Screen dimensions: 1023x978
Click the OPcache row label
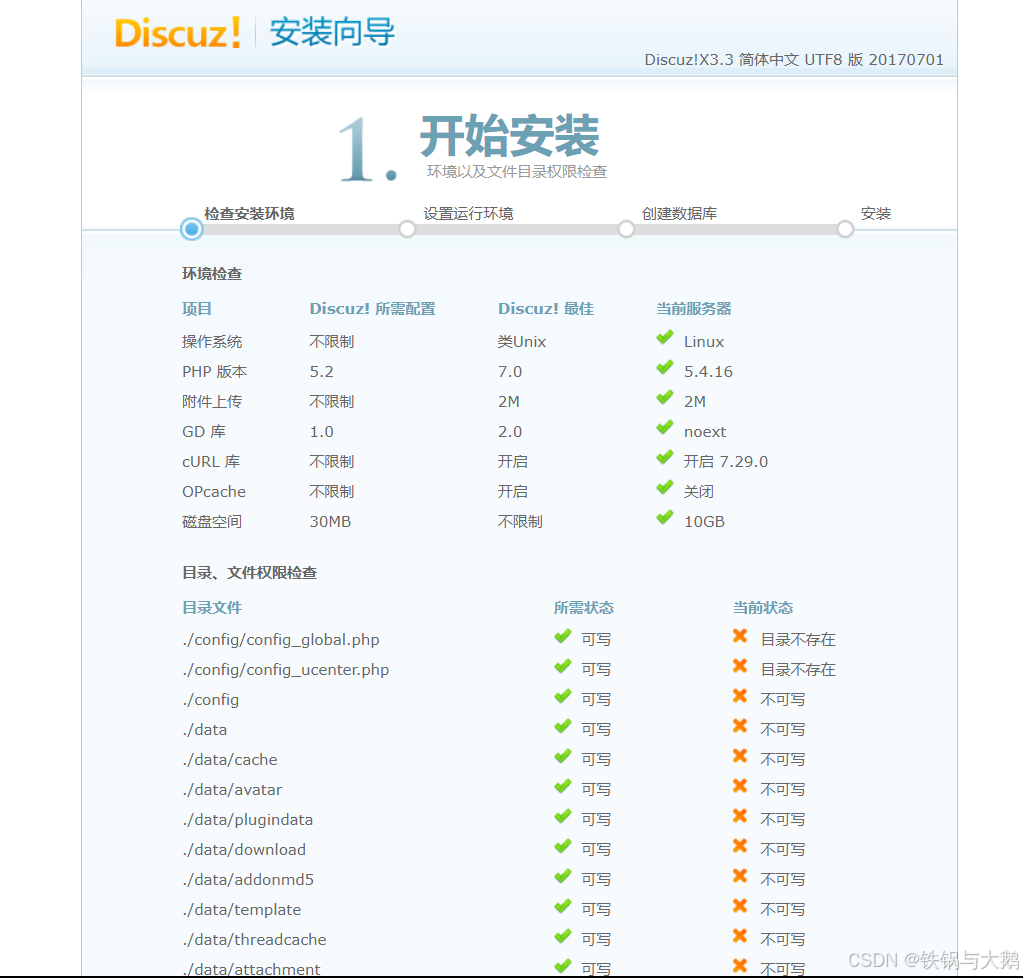[x=214, y=492]
